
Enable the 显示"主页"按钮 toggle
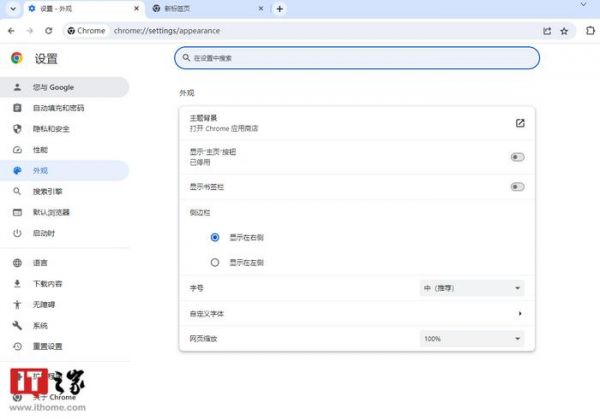[x=517, y=156]
